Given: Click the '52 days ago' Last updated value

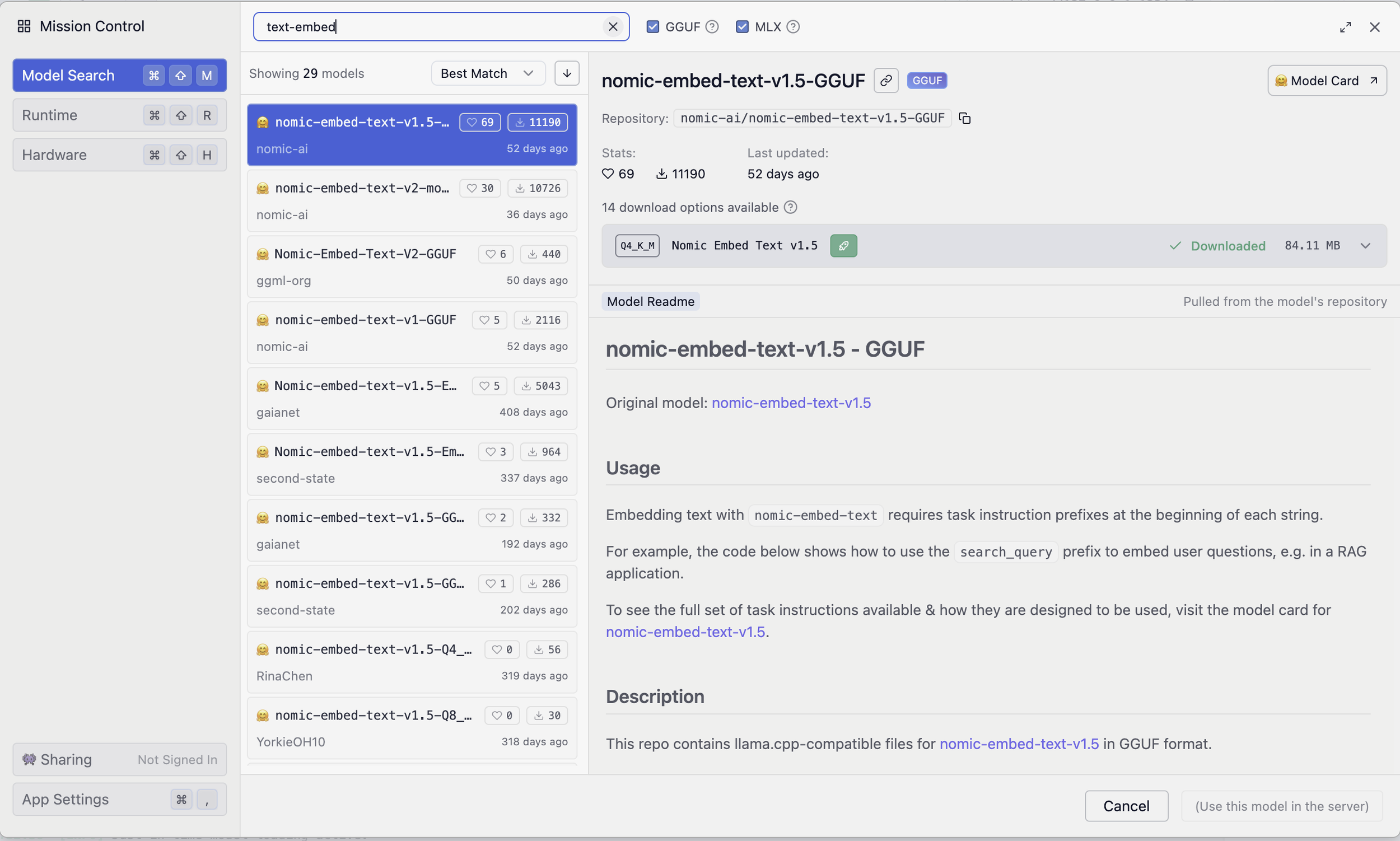Looking at the screenshot, I should [x=783, y=174].
